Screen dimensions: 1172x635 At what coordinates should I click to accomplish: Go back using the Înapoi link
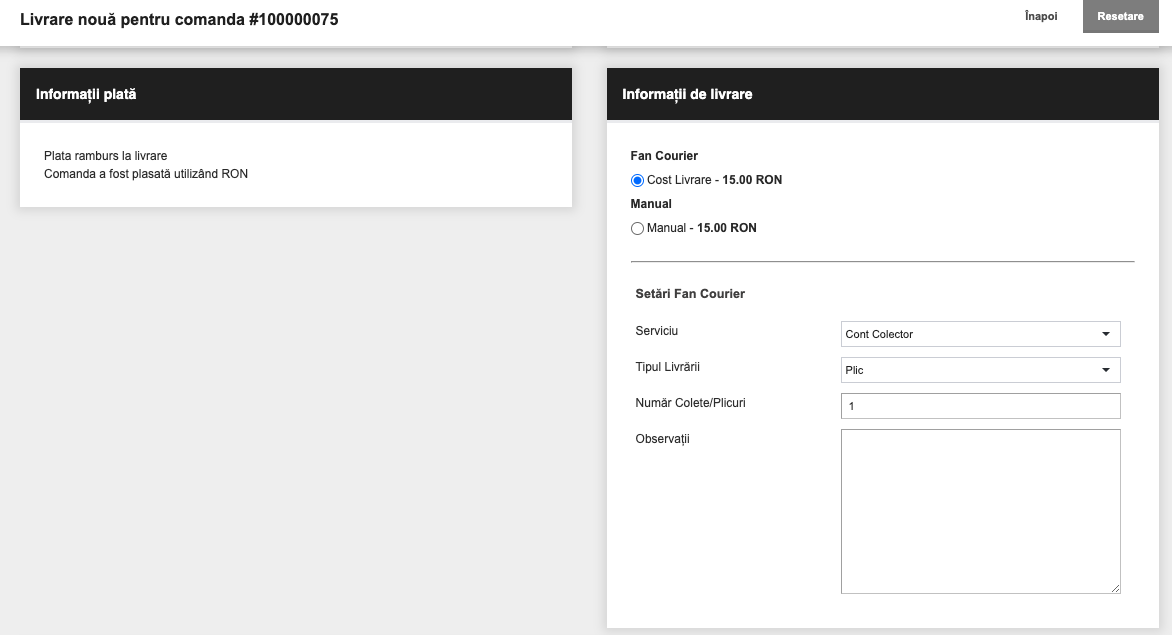click(1040, 16)
